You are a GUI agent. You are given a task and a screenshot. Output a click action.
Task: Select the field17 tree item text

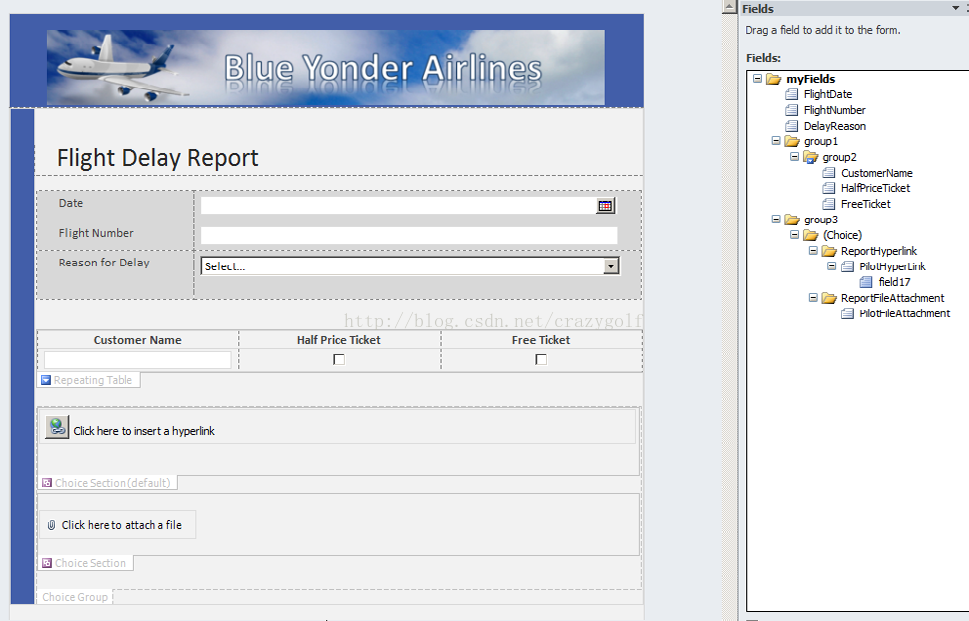894,282
